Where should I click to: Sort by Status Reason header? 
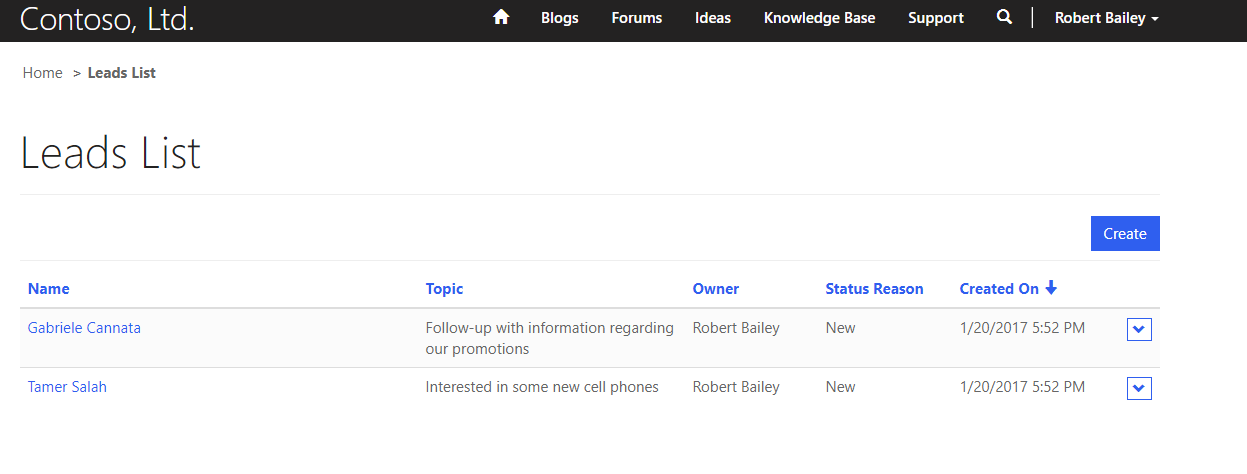[874, 289]
